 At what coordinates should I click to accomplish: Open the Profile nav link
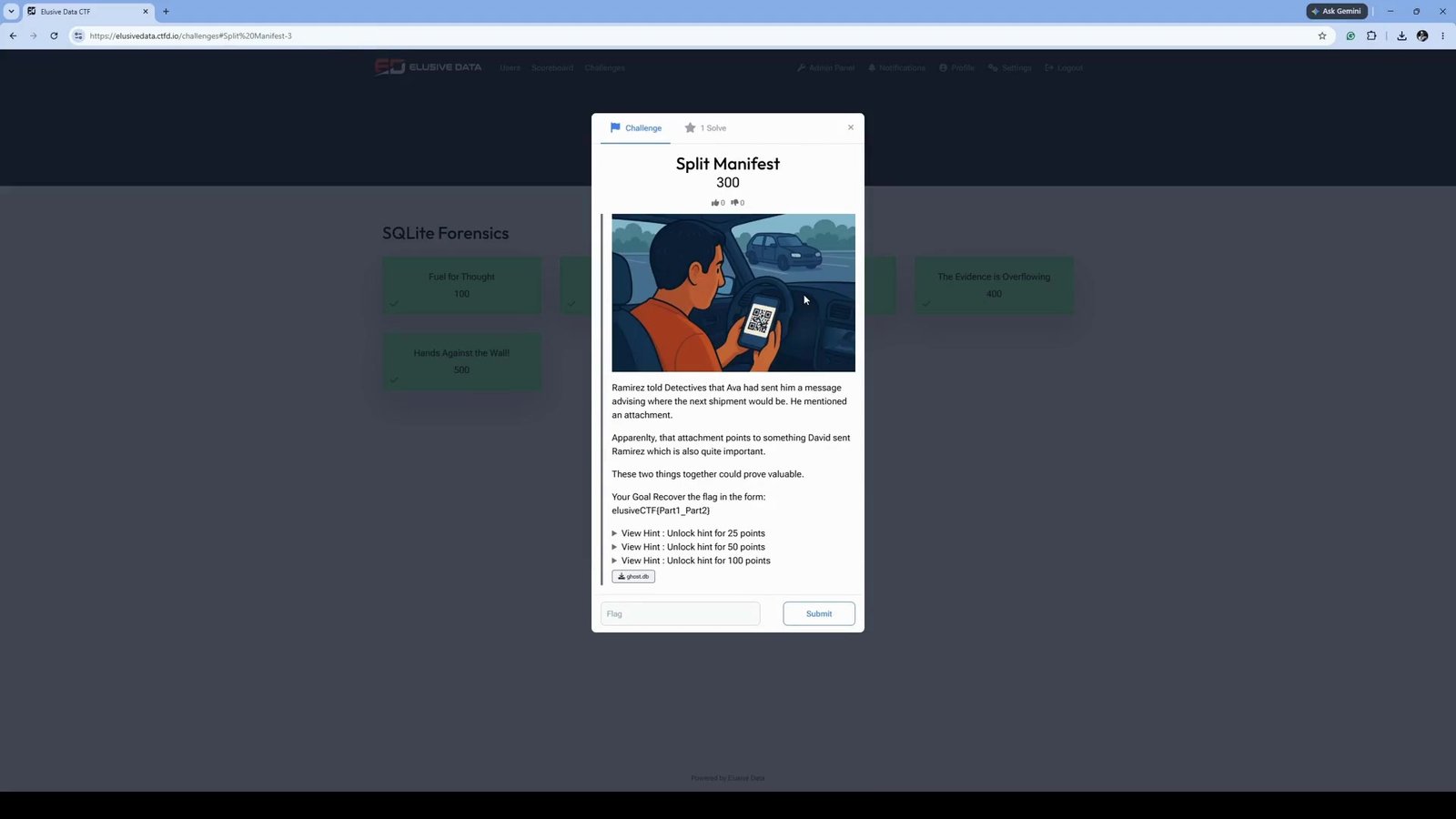tap(956, 68)
